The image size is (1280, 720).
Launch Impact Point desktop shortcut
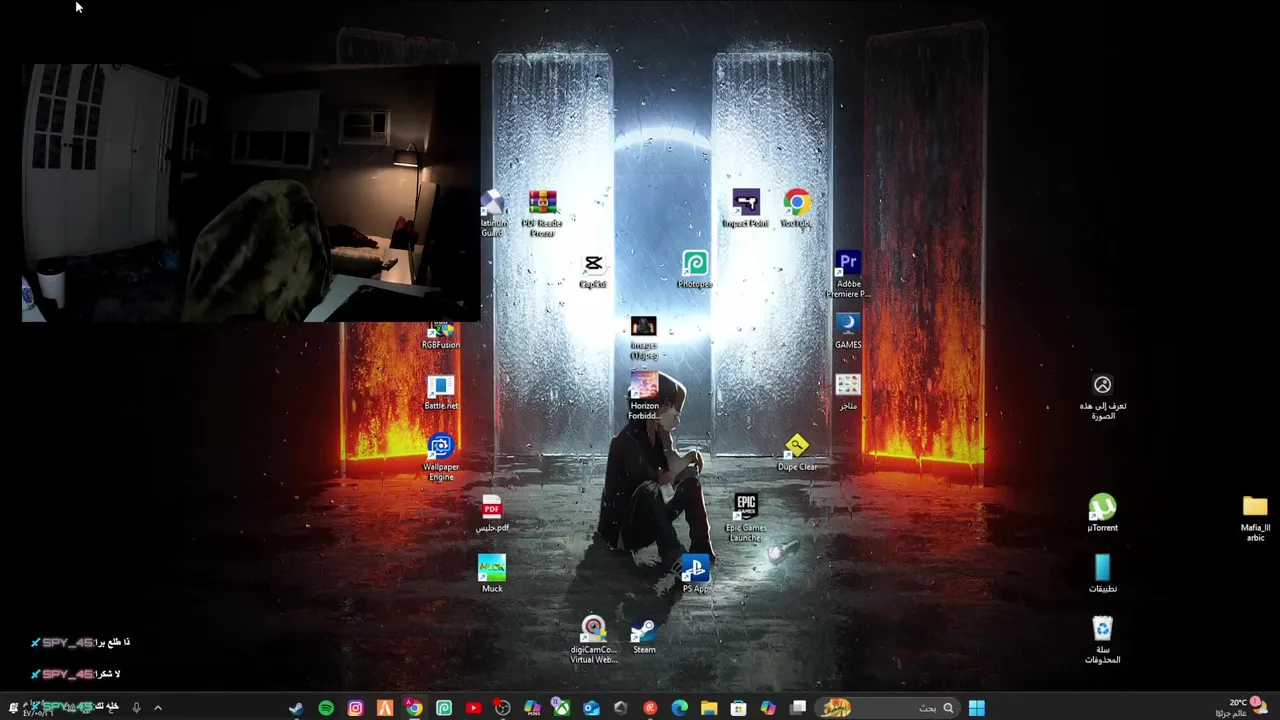click(x=745, y=209)
